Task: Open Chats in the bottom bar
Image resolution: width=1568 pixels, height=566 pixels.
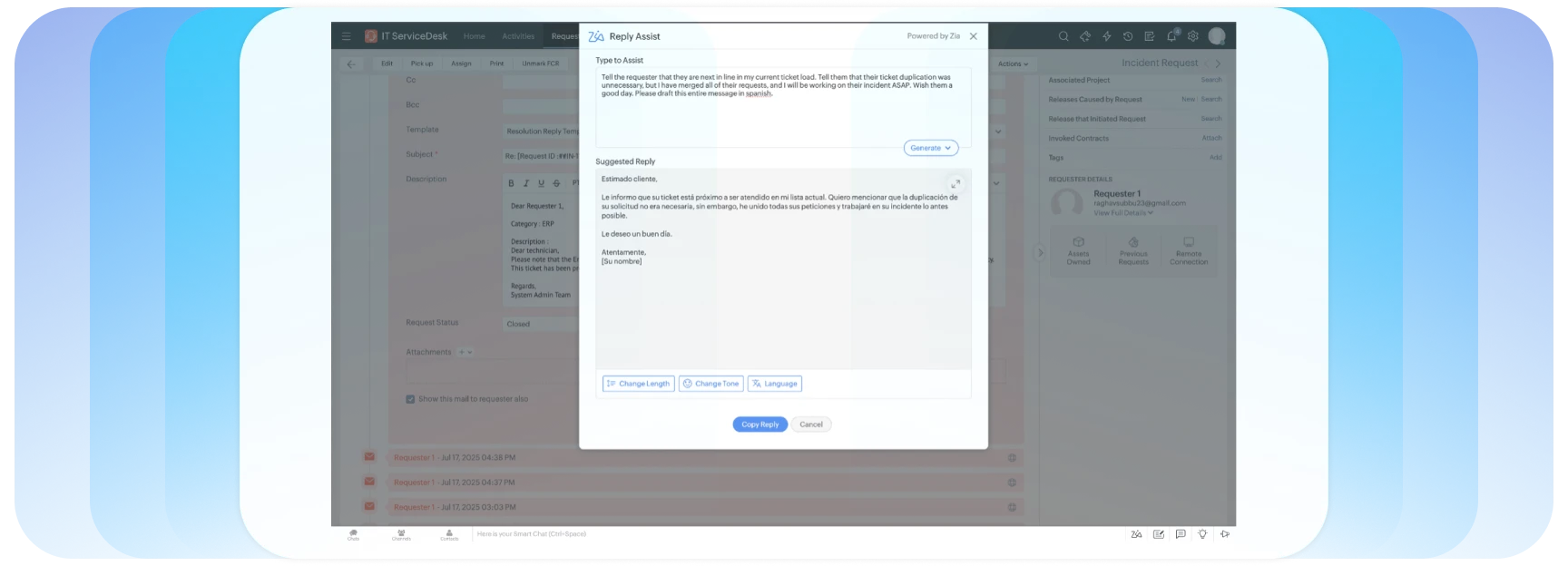Action: coord(354,534)
